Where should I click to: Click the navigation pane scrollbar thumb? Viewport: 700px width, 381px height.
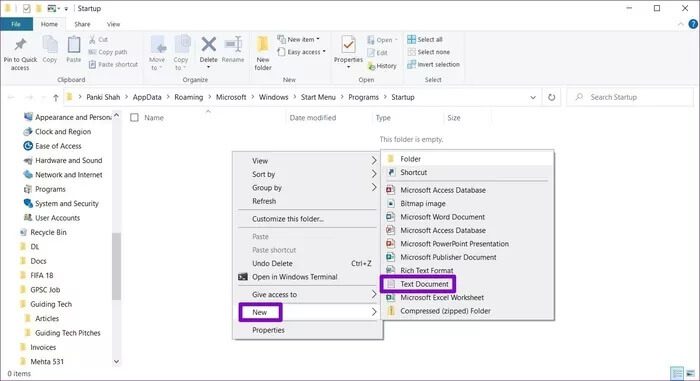click(117, 266)
